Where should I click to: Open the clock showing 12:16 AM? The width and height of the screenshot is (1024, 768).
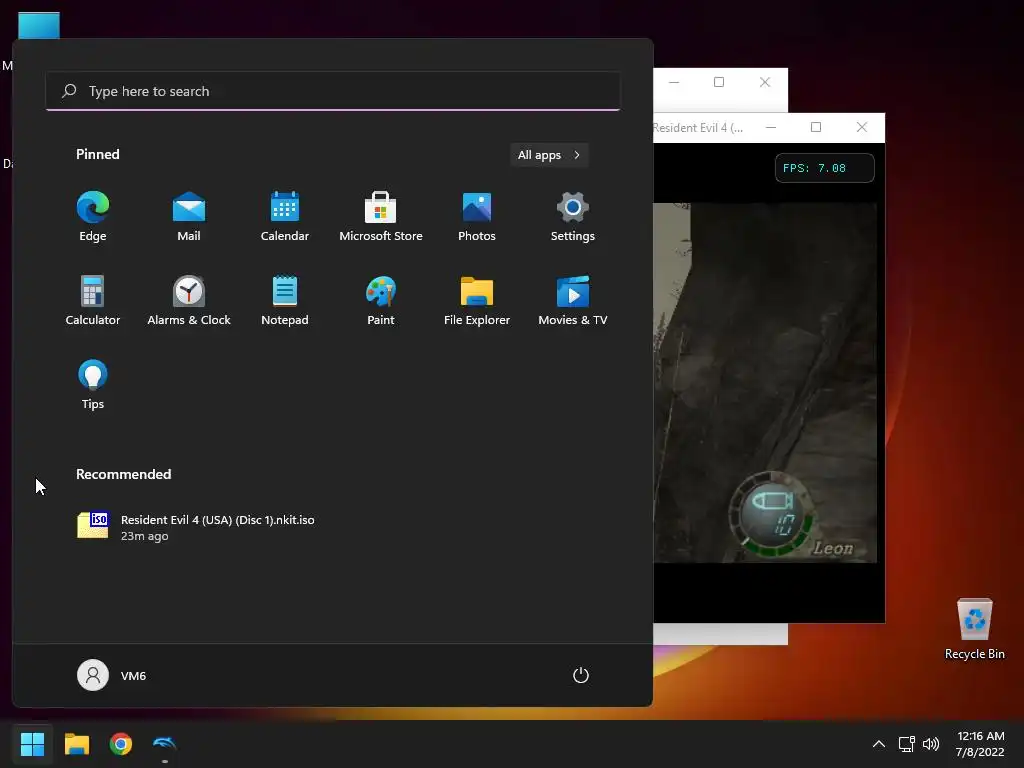pyautogui.click(x=980, y=744)
